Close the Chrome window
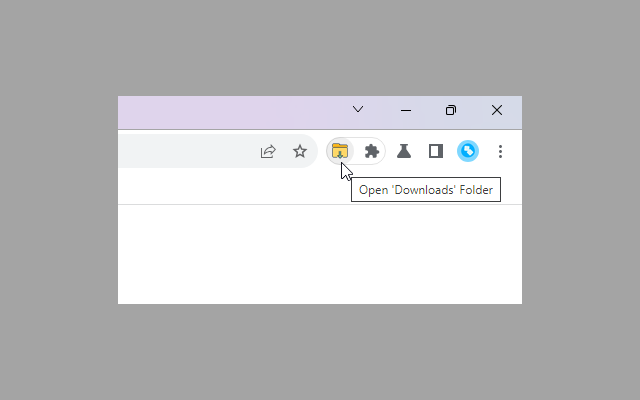The width and height of the screenshot is (640, 400). [x=497, y=110]
